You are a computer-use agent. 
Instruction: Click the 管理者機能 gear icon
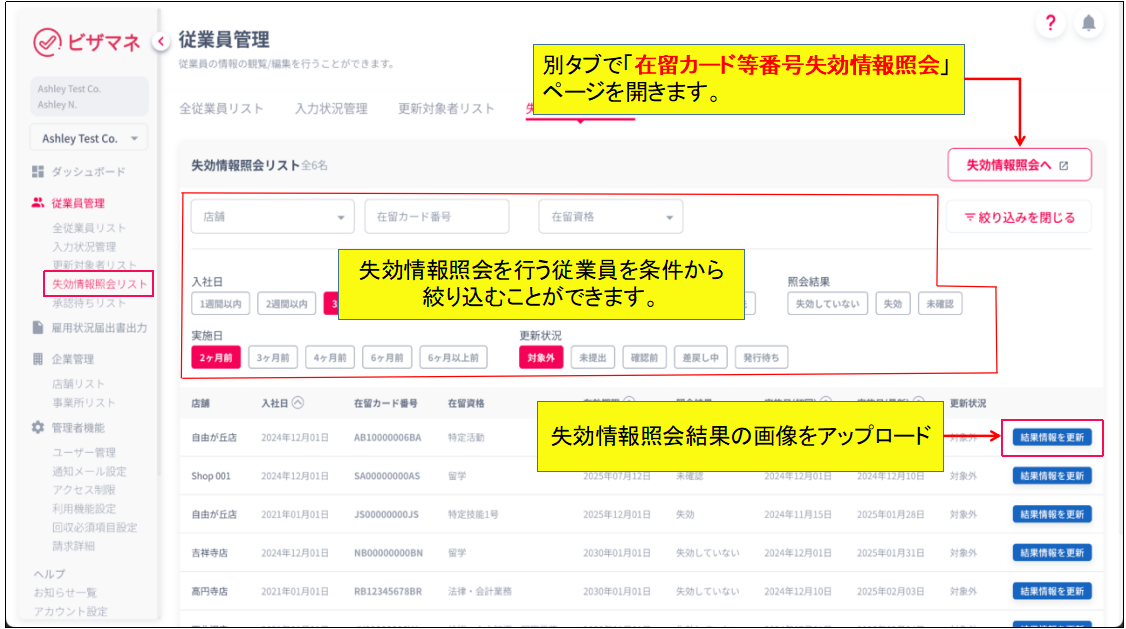(x=38, y=427)
